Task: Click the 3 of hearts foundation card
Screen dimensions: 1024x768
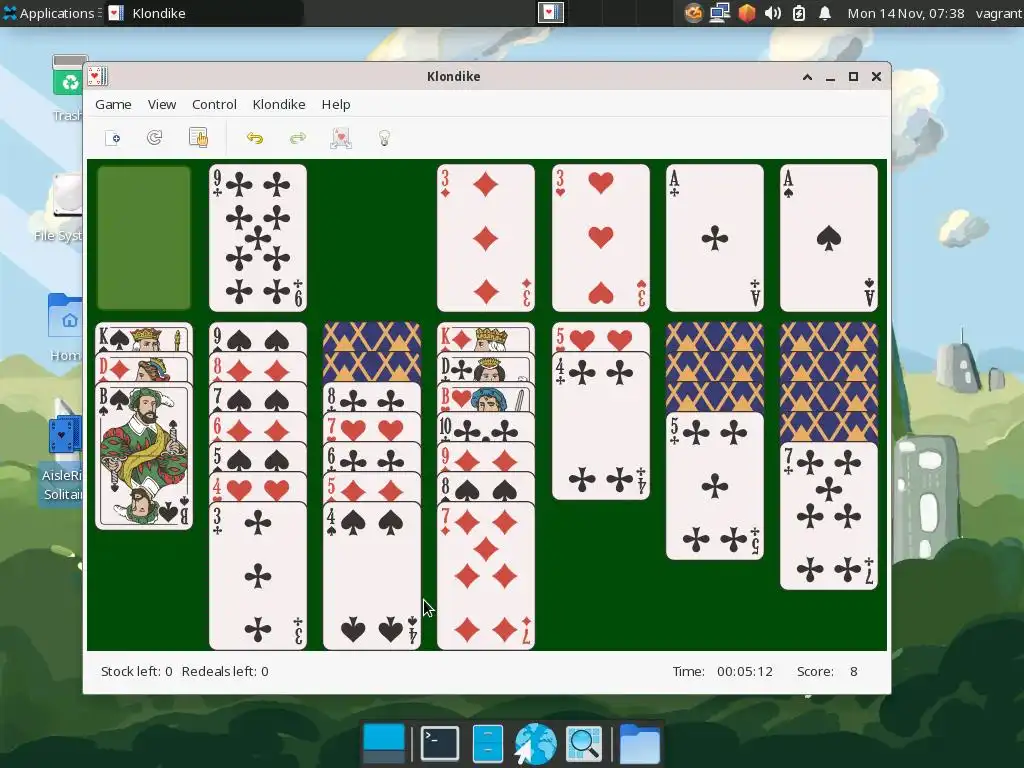Action: 600,238
